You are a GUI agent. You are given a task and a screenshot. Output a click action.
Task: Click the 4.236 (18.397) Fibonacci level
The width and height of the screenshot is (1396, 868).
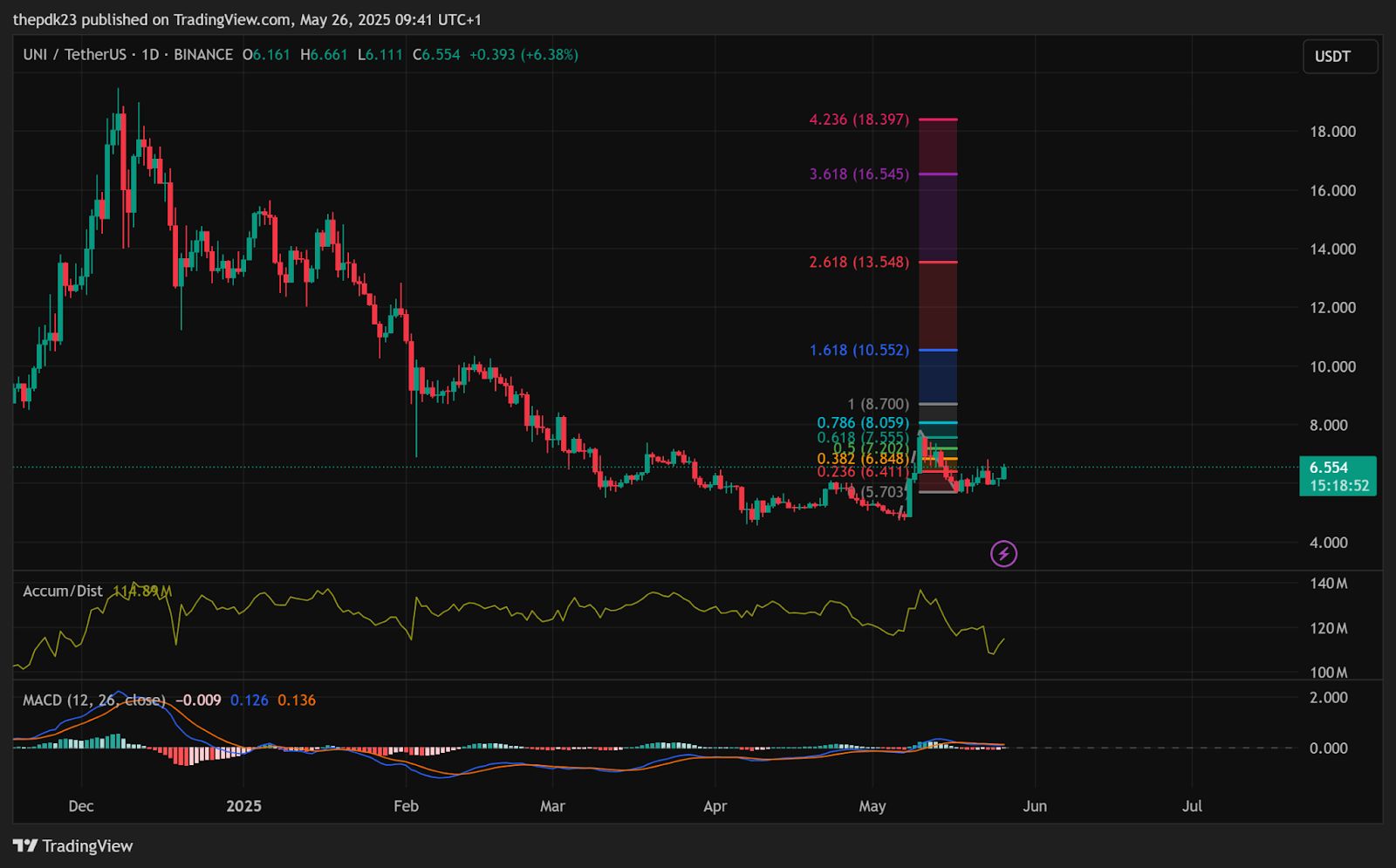coord(859,120)
